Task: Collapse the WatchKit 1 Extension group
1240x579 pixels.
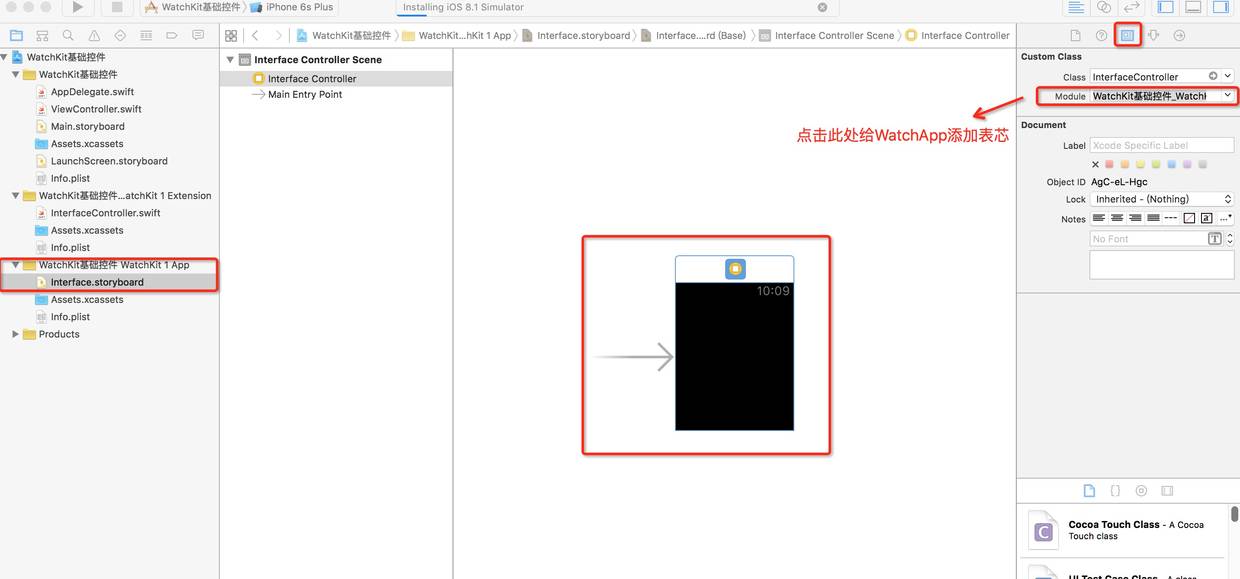Action: (x=15, y=195)
